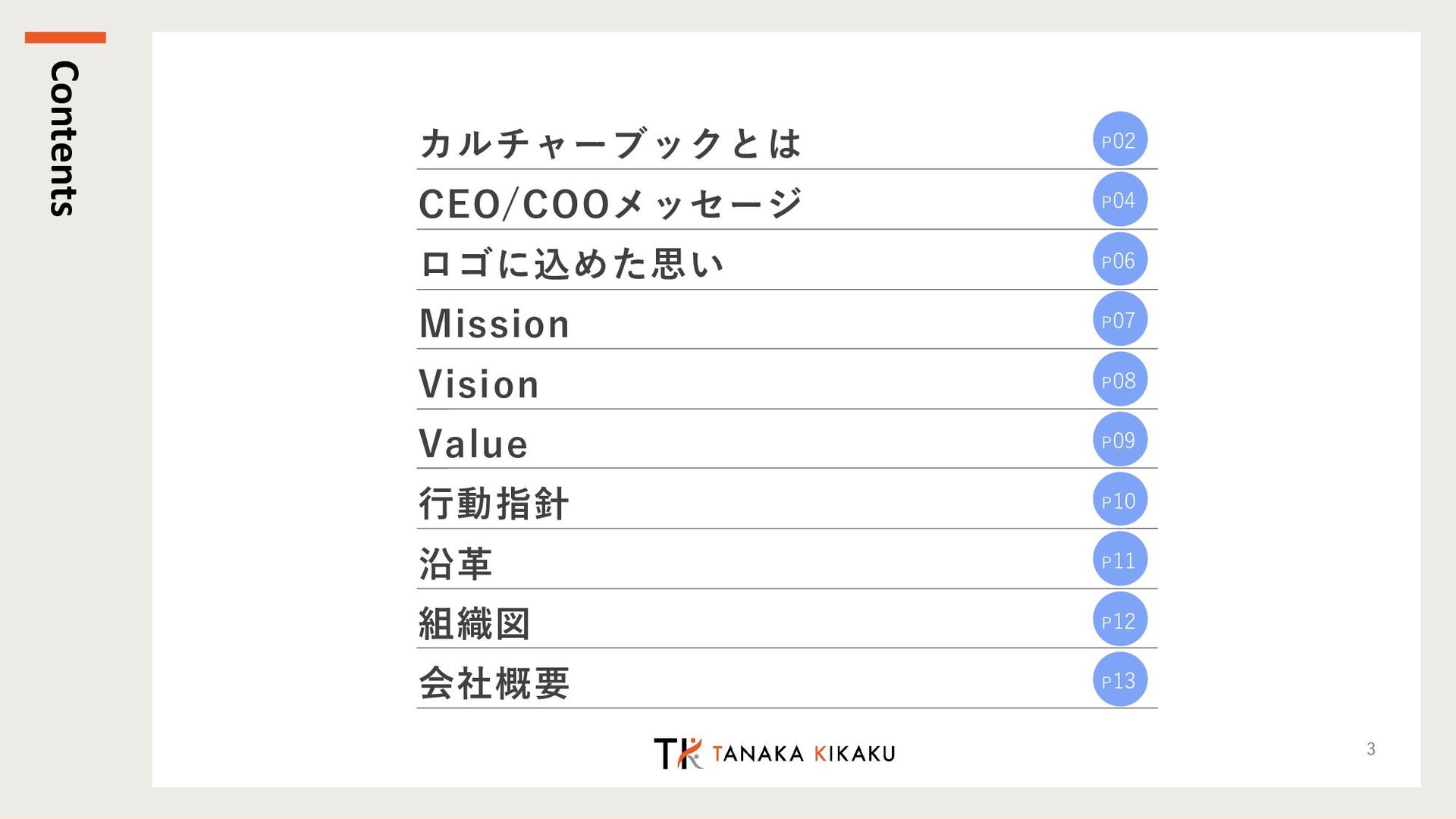
Task: Select the P11 page badge
Action: point(1119,560)
